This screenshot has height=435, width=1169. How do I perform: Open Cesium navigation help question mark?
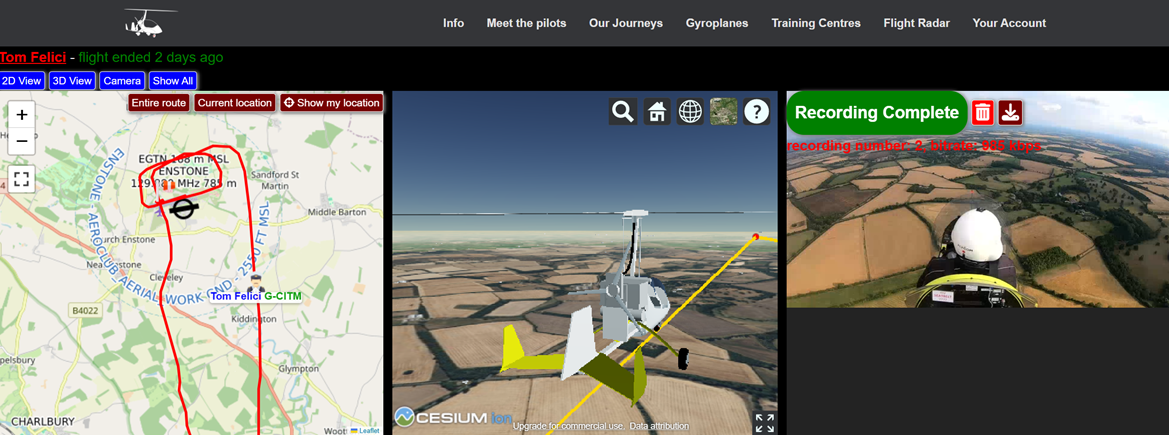coord(757,112)
